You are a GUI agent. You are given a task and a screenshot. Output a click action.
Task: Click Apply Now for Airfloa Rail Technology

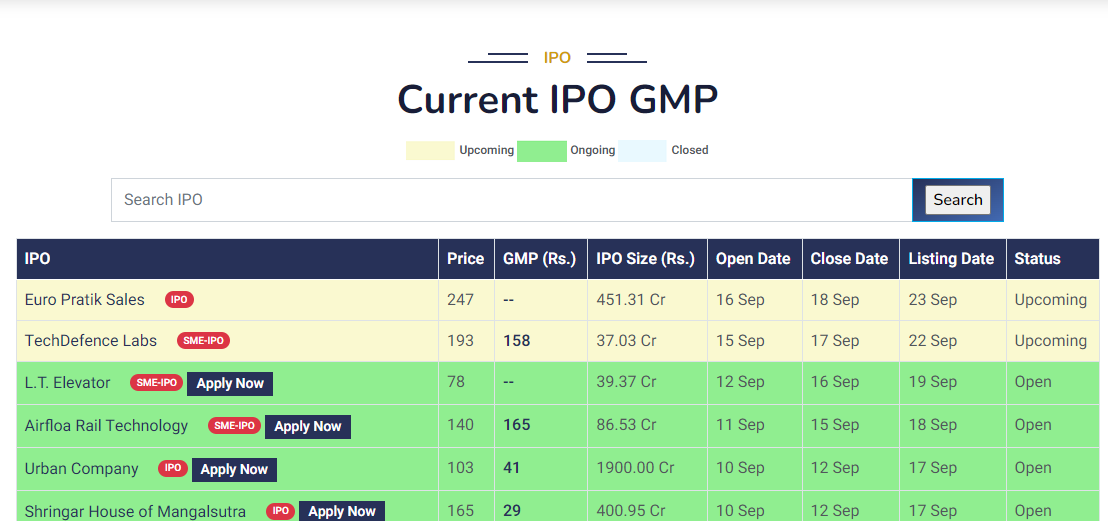coord(307,426)
